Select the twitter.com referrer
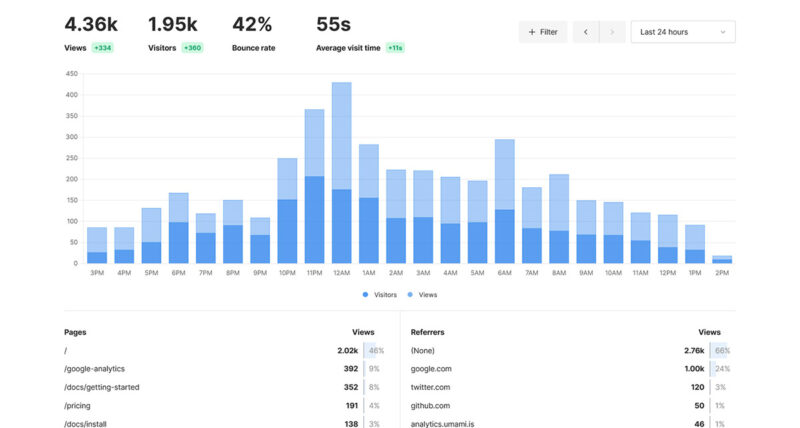 [571, 387]
